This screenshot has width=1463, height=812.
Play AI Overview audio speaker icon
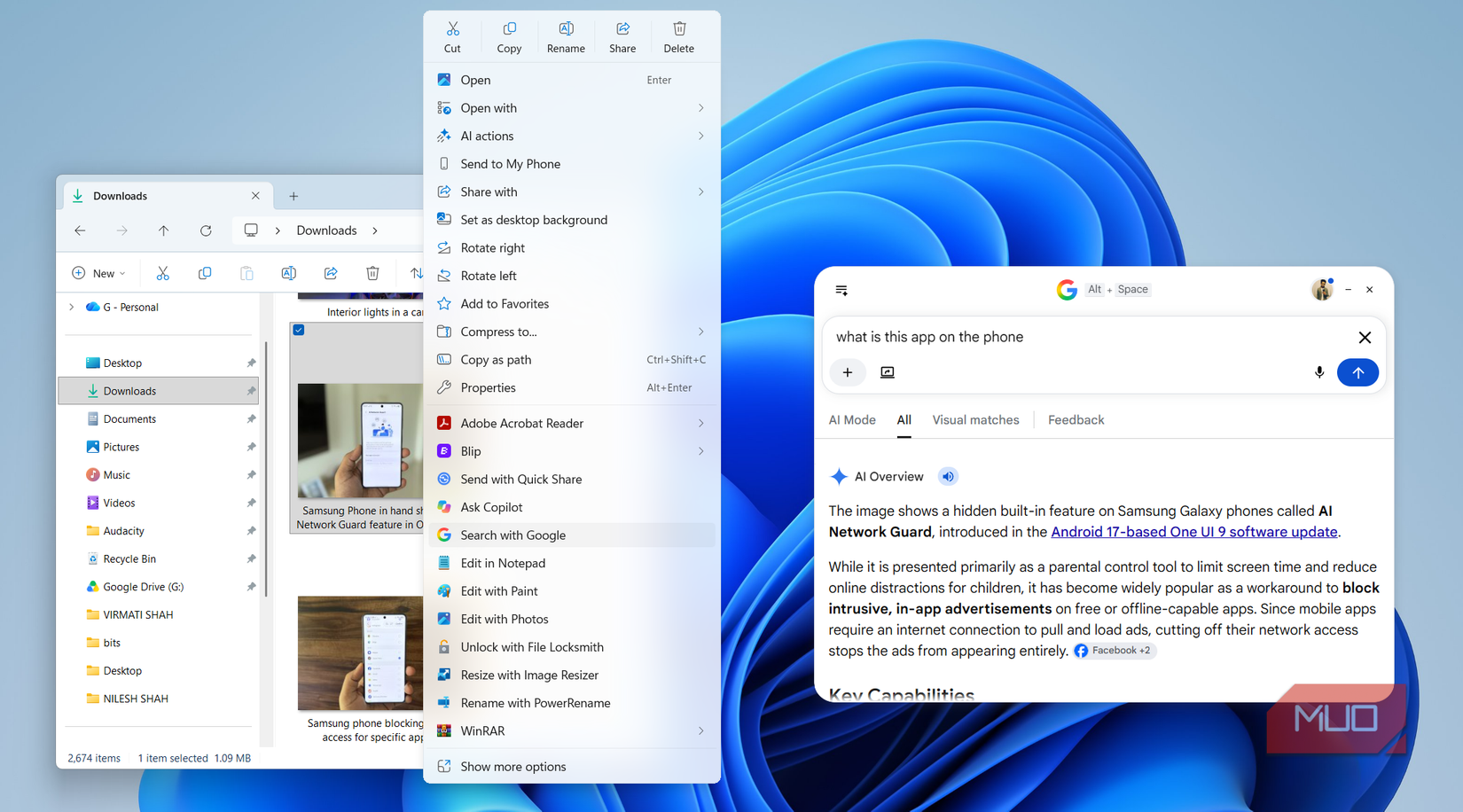tap(948, 477)
